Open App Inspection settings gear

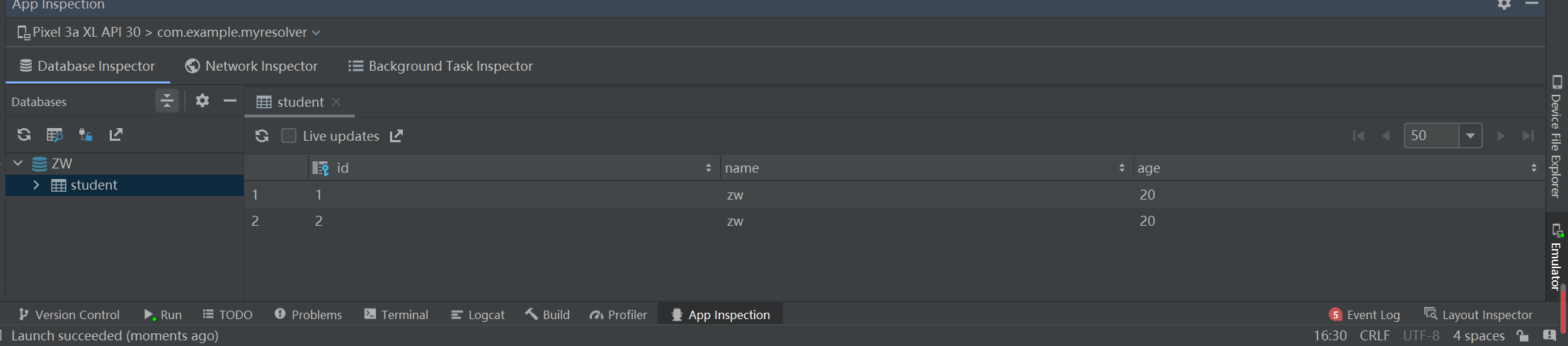pos(1504,4)
